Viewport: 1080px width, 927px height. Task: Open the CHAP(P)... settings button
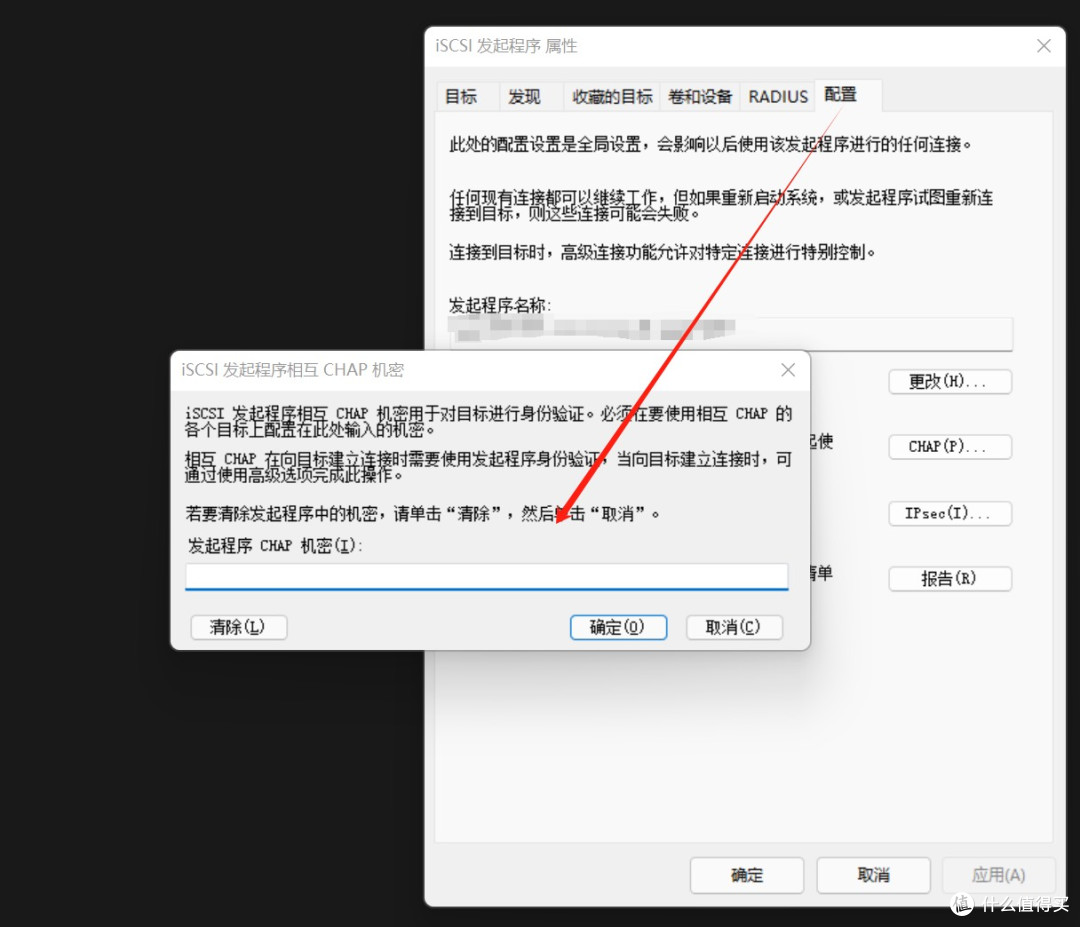[x=950, y=446]
